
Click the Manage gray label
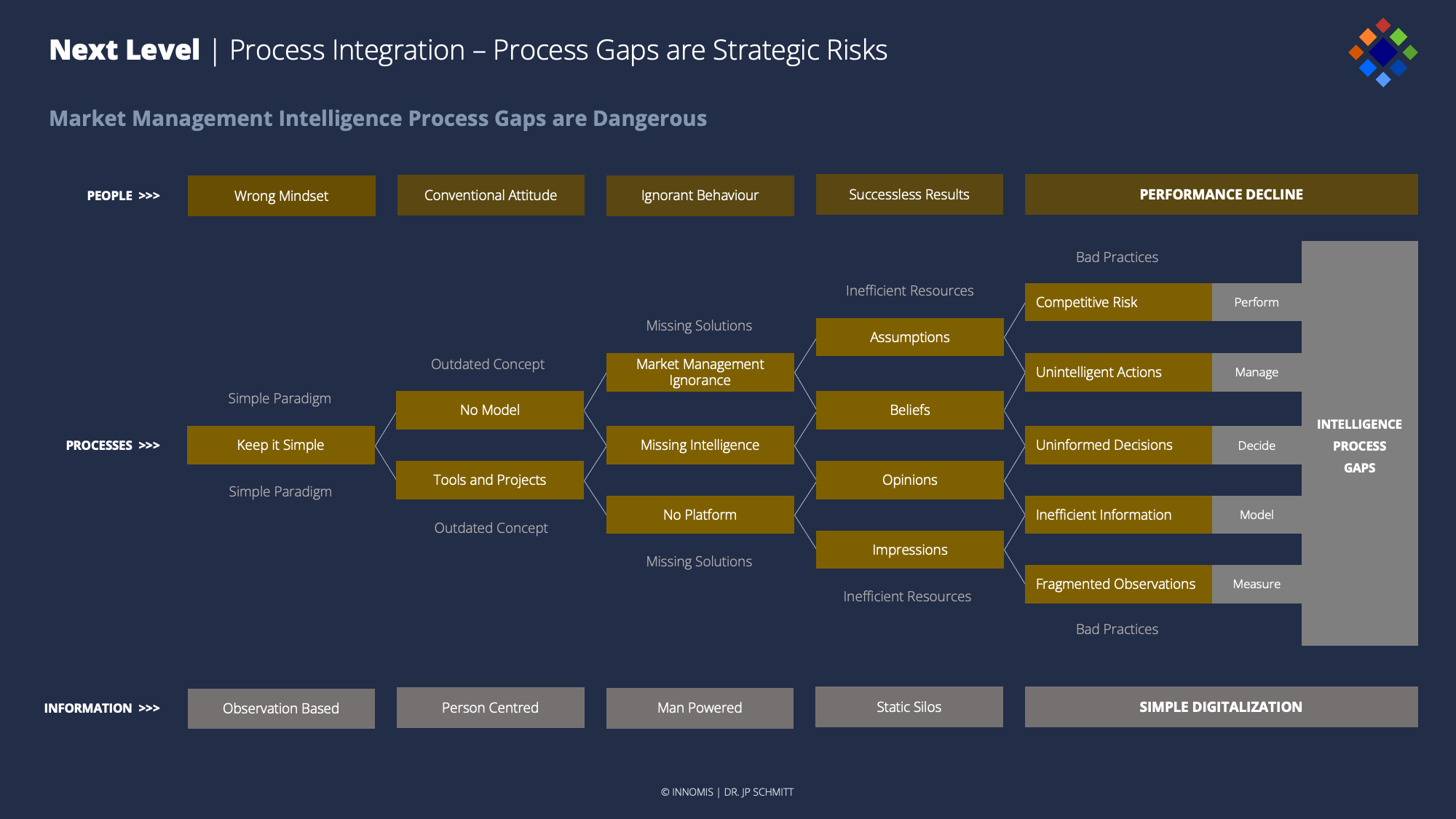[x=1257, y=372]
